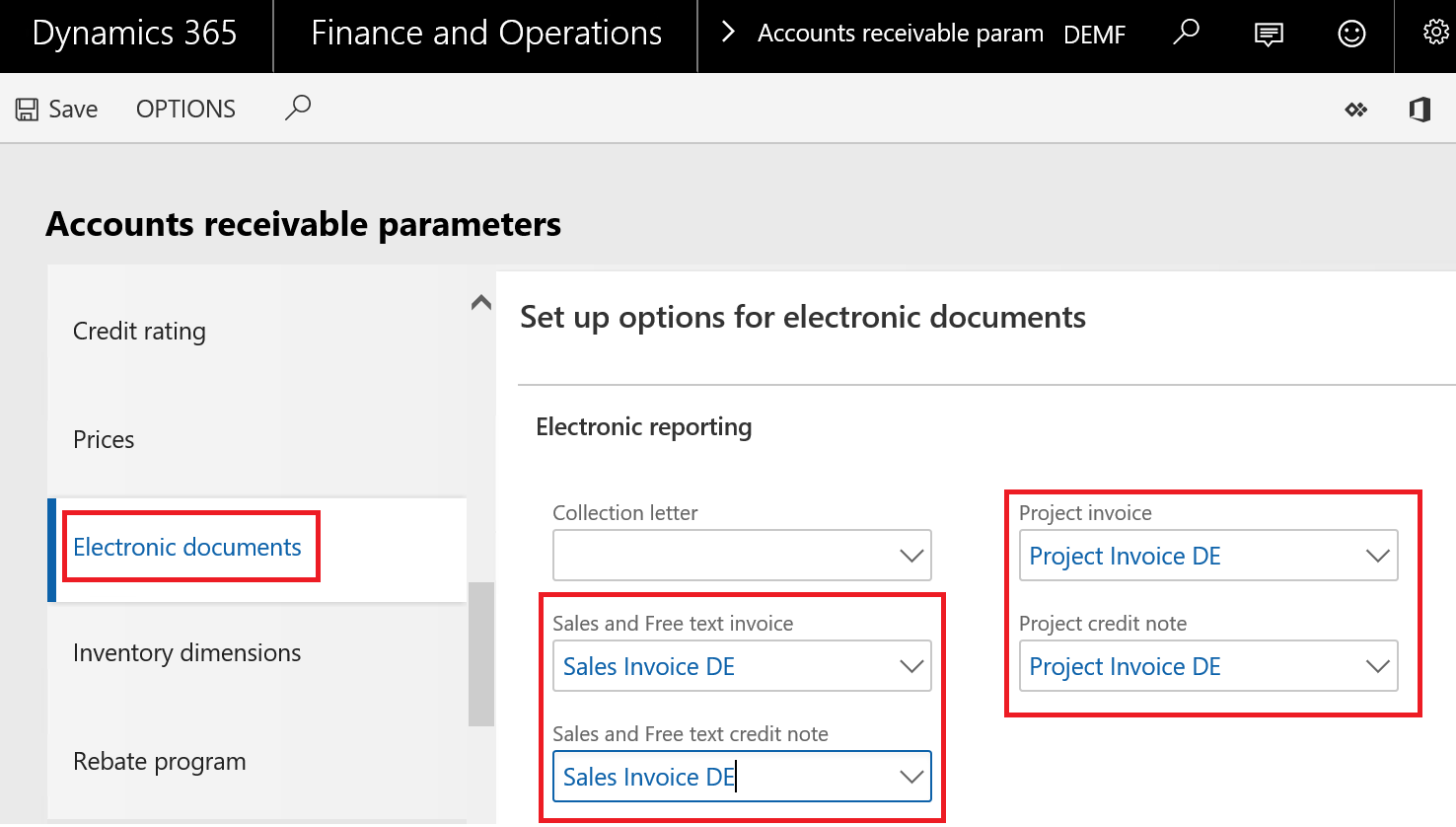This screenshot has width=1456, height=827.
Task: Open the settings gear icon
Action: 1436,33
